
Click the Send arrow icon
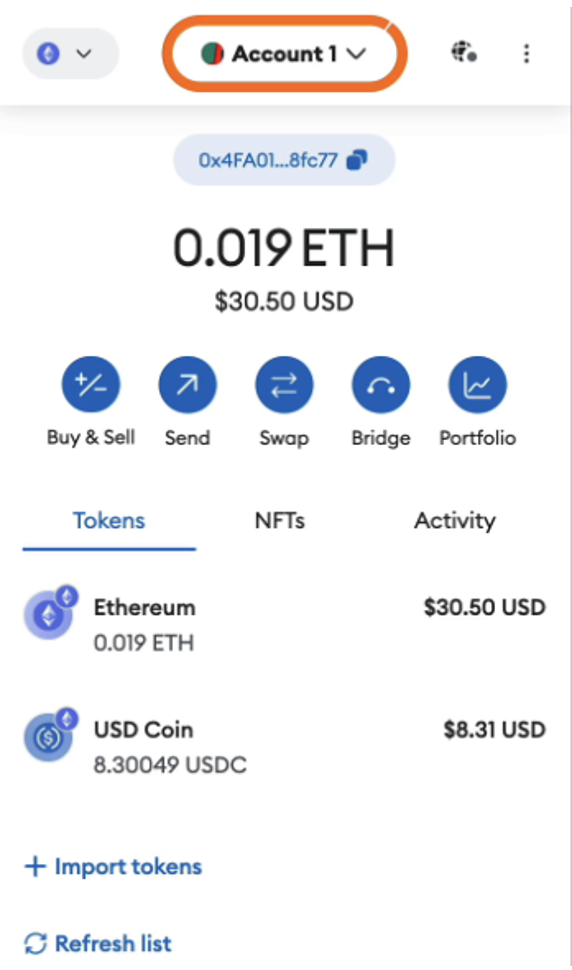[x=187, y=385]
